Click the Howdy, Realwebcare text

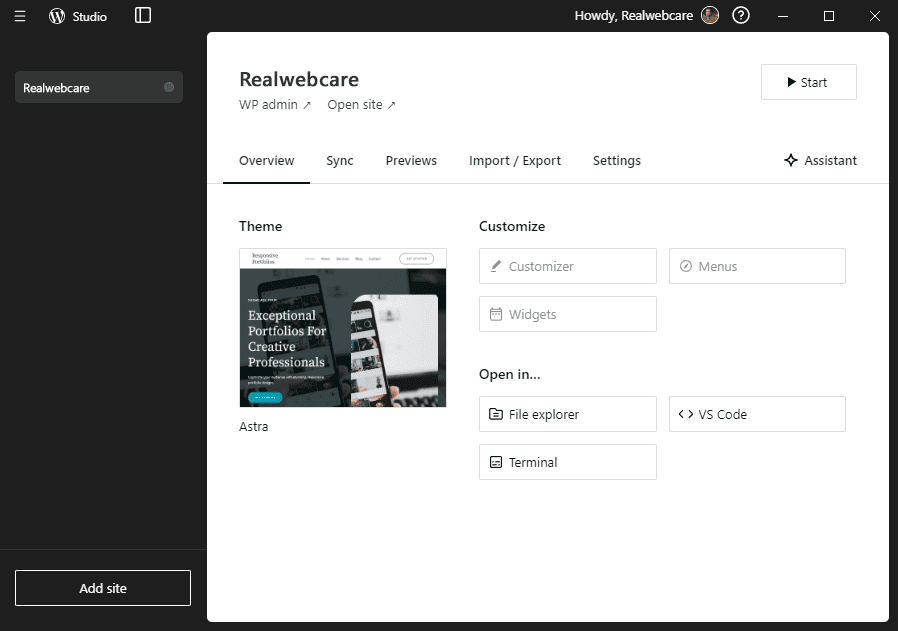tap(633, 15)
